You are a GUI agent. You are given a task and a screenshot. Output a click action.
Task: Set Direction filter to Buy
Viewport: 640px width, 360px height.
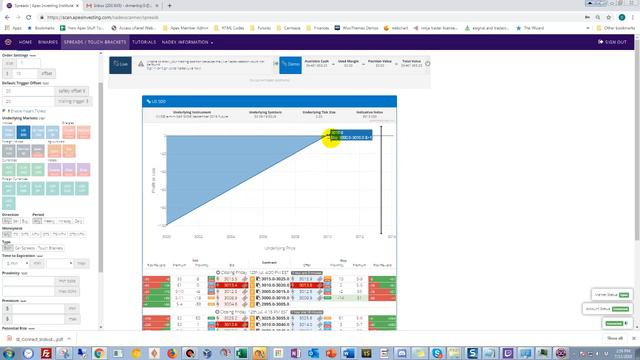click(24, 221)
